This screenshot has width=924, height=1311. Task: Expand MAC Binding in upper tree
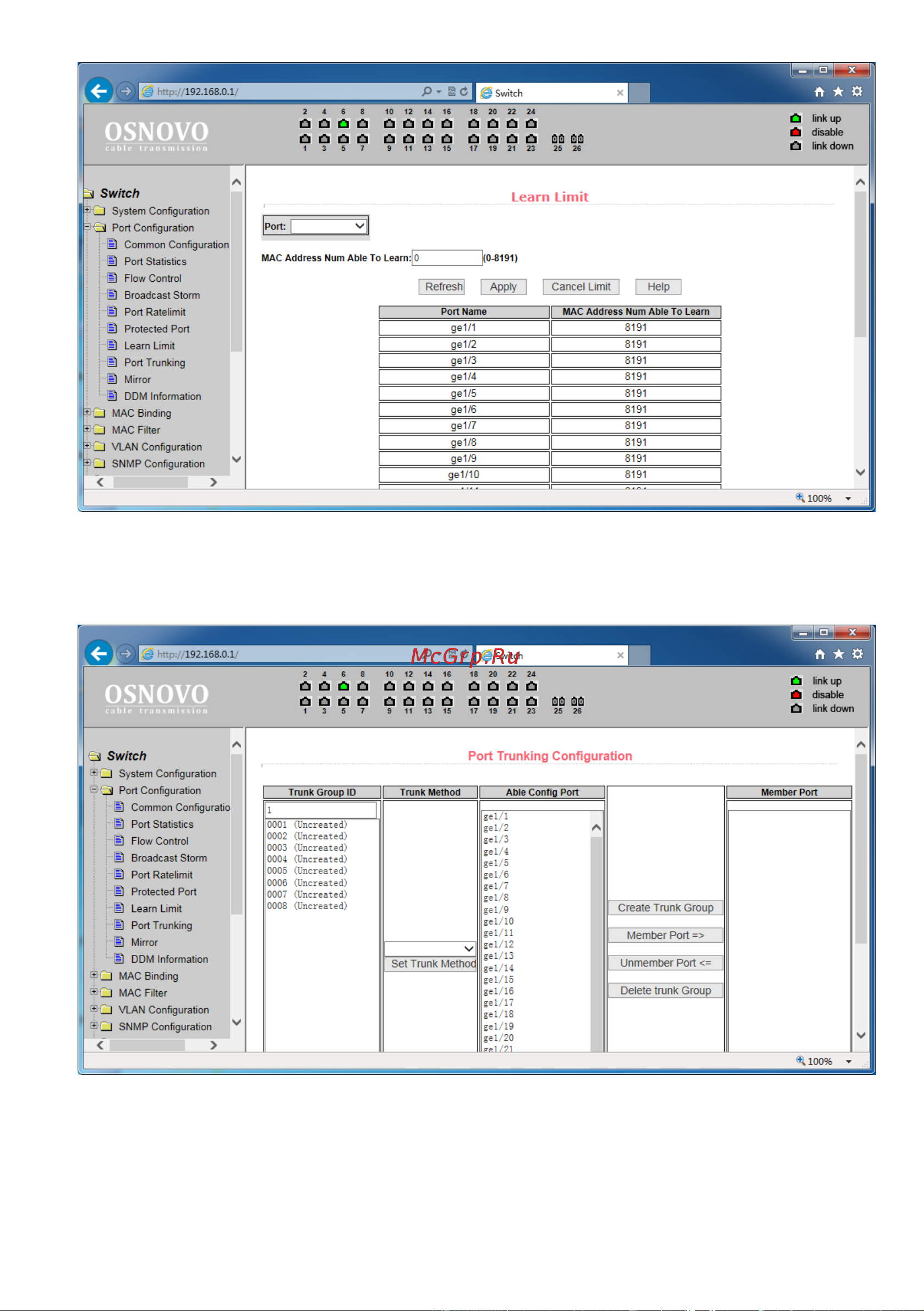tap(88, 412)
